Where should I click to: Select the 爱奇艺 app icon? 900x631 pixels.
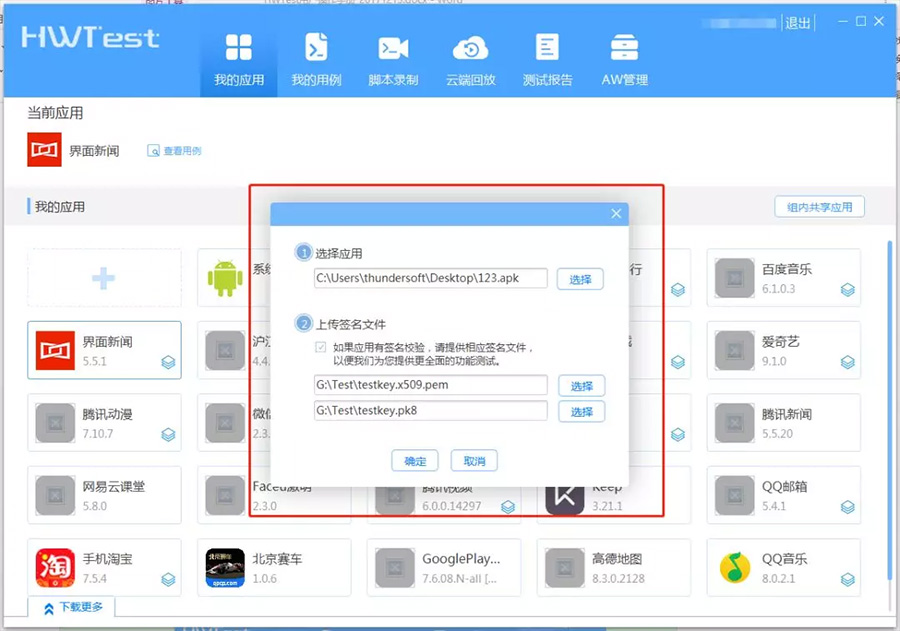click(x=735, y=350)
